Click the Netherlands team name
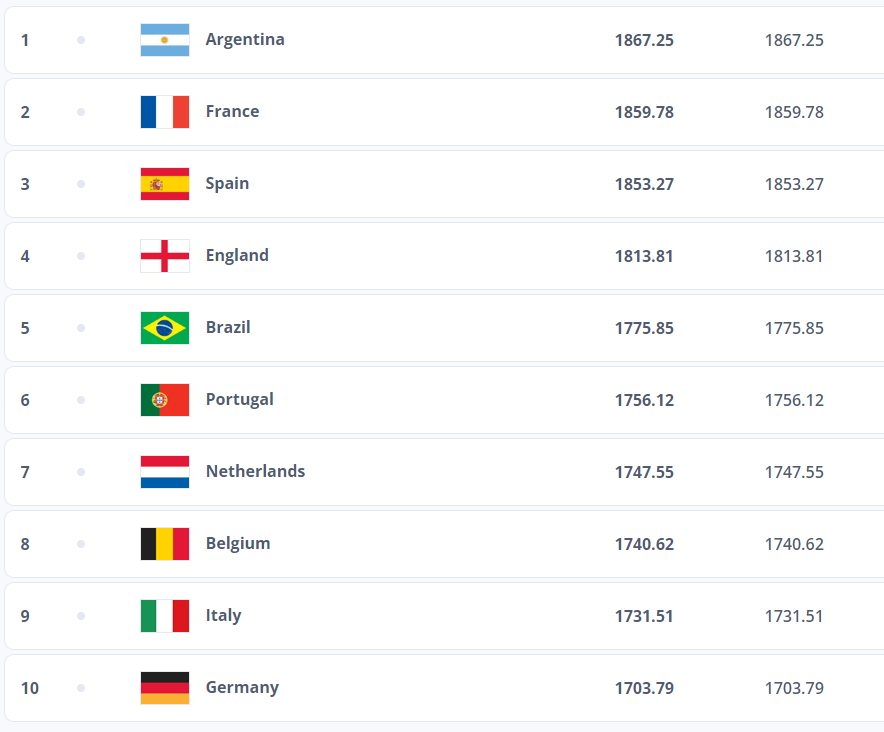Viewport: 884px width, 732px height. [255, 471]
